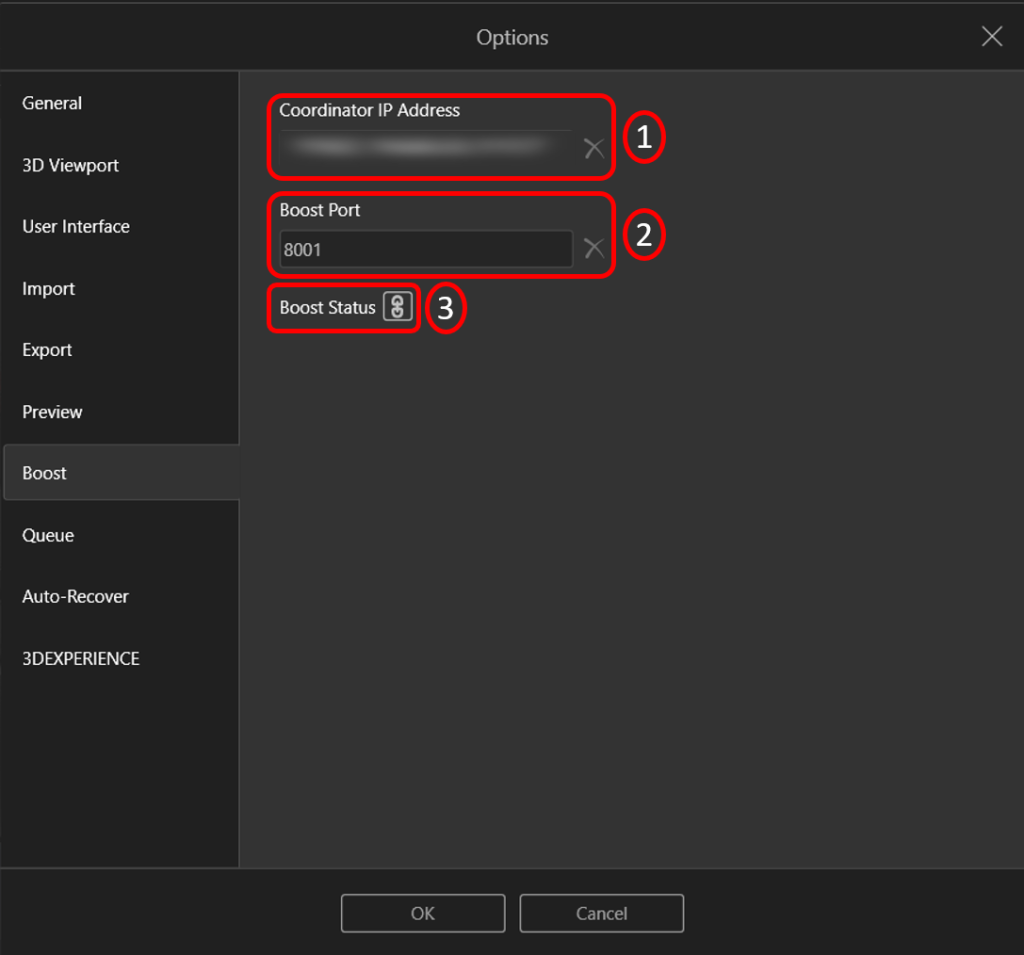Click the Boost Status link icon

[x=397, y=308]
